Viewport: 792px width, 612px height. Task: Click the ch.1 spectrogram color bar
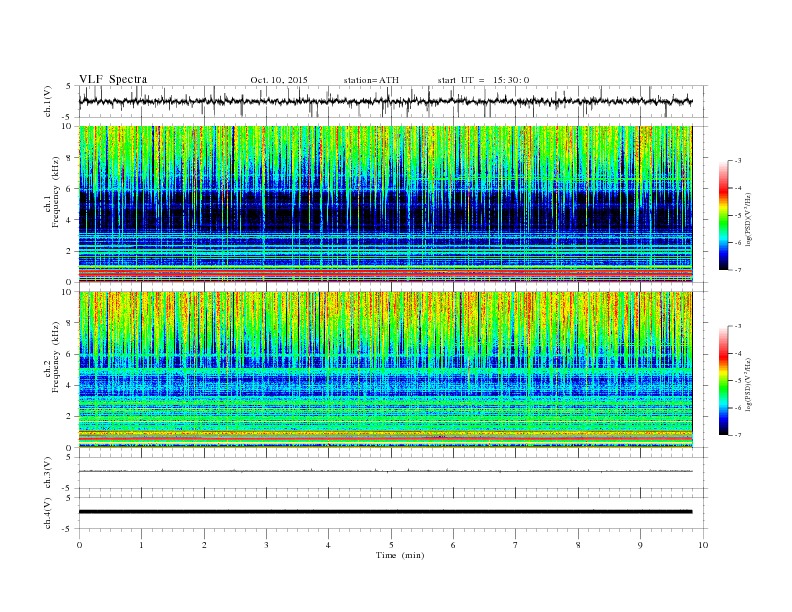(723, 216)
